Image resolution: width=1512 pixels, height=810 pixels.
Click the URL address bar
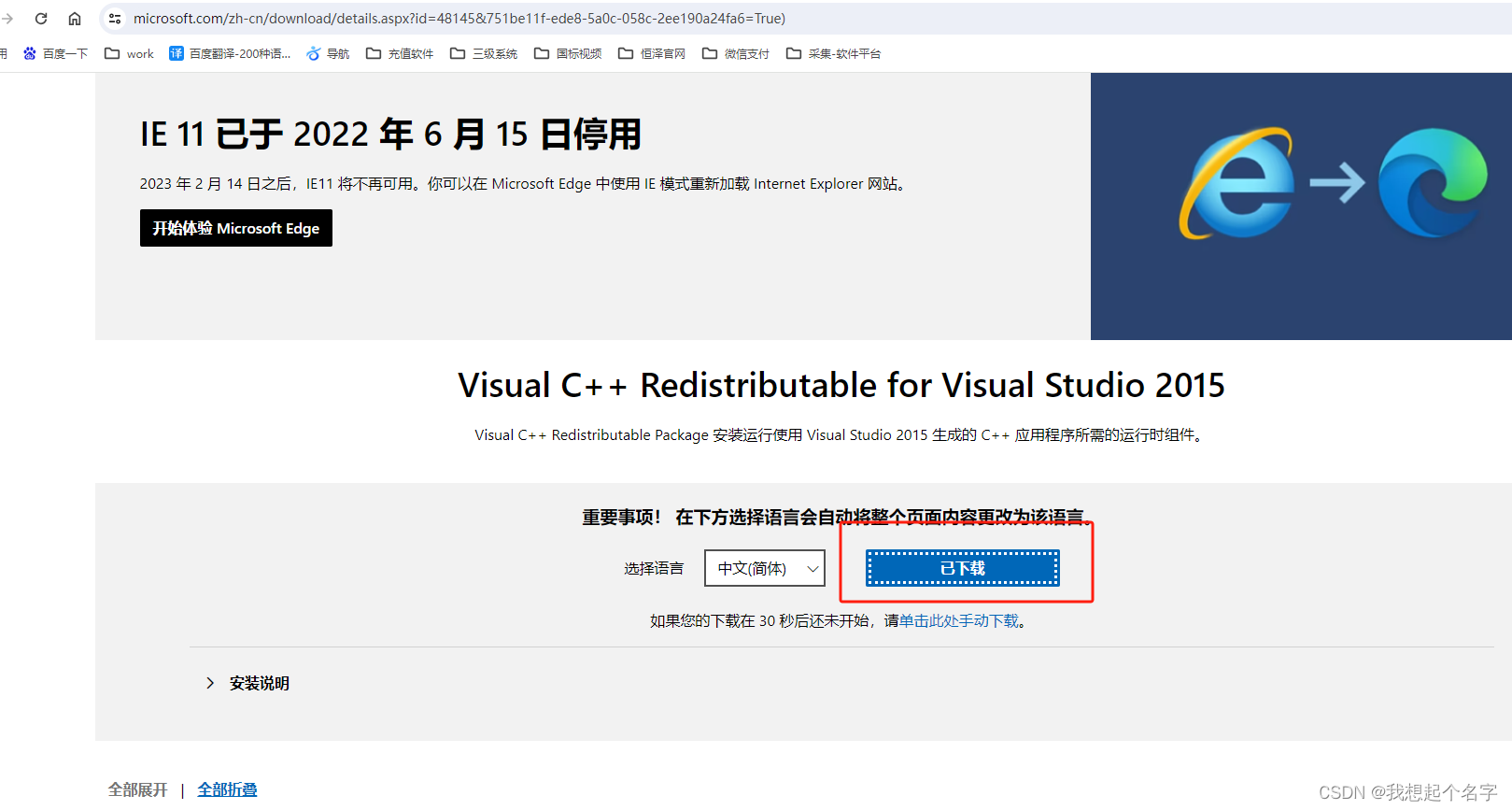pos(803,19)
